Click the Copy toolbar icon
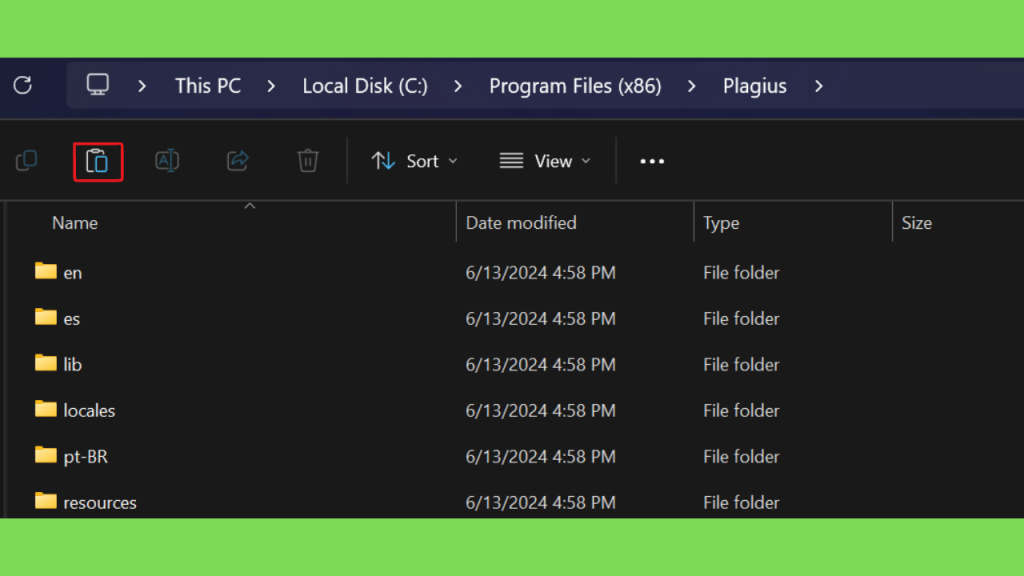Screen dimensions: 1024x576 pyautogui.click(x=27, y=161)
